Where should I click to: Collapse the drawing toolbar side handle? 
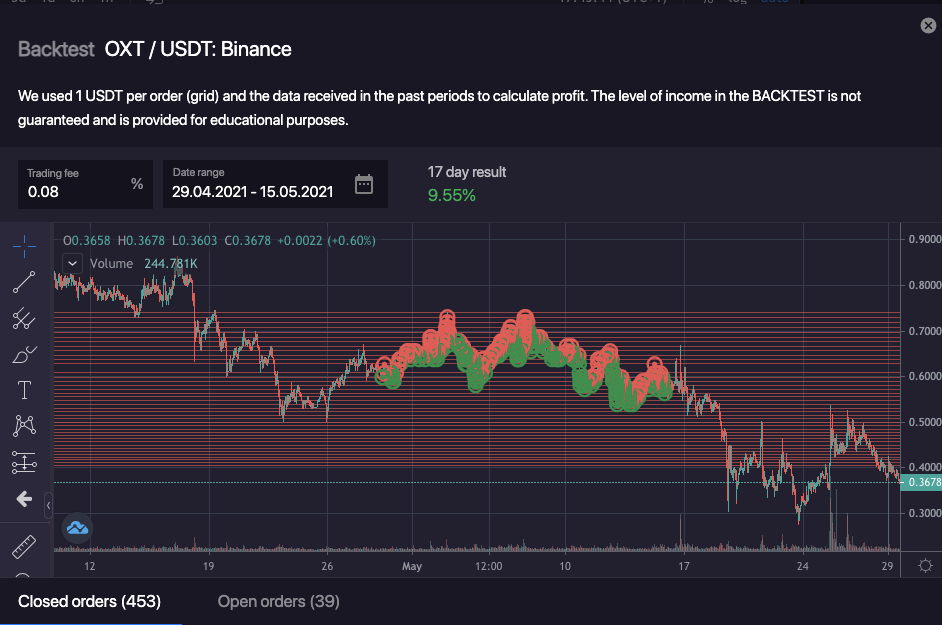click(48, 508)
